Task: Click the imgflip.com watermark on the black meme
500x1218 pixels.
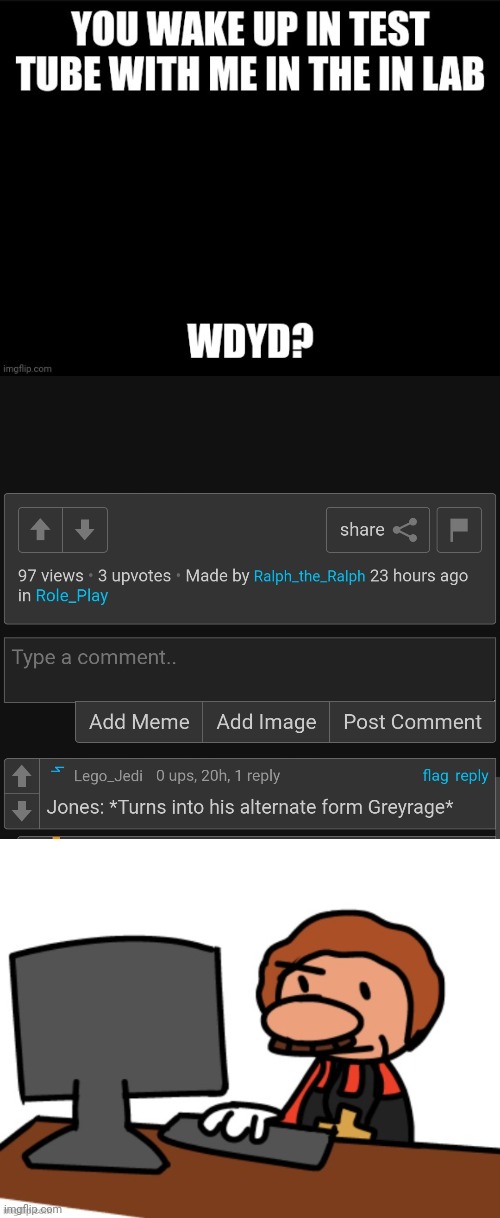Action: coord(27,368)
